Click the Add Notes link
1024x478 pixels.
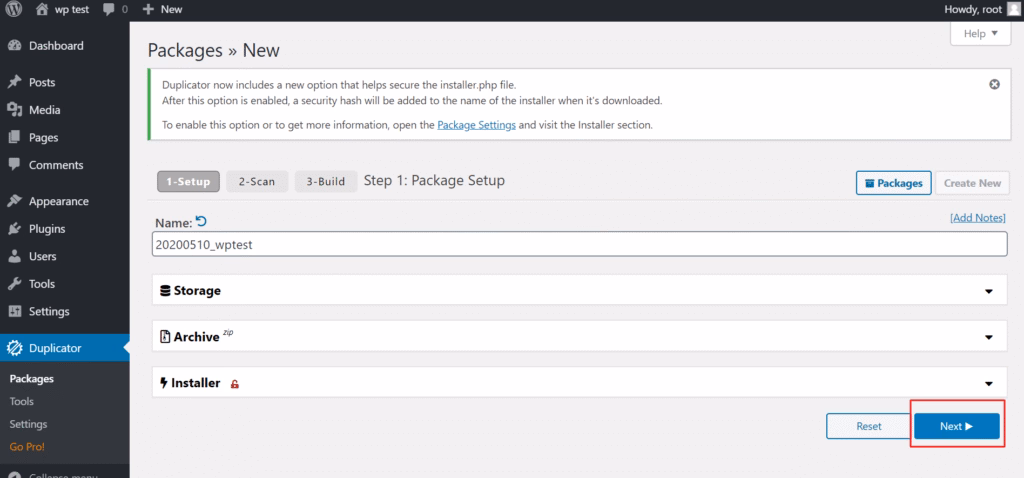pos(978,218)
